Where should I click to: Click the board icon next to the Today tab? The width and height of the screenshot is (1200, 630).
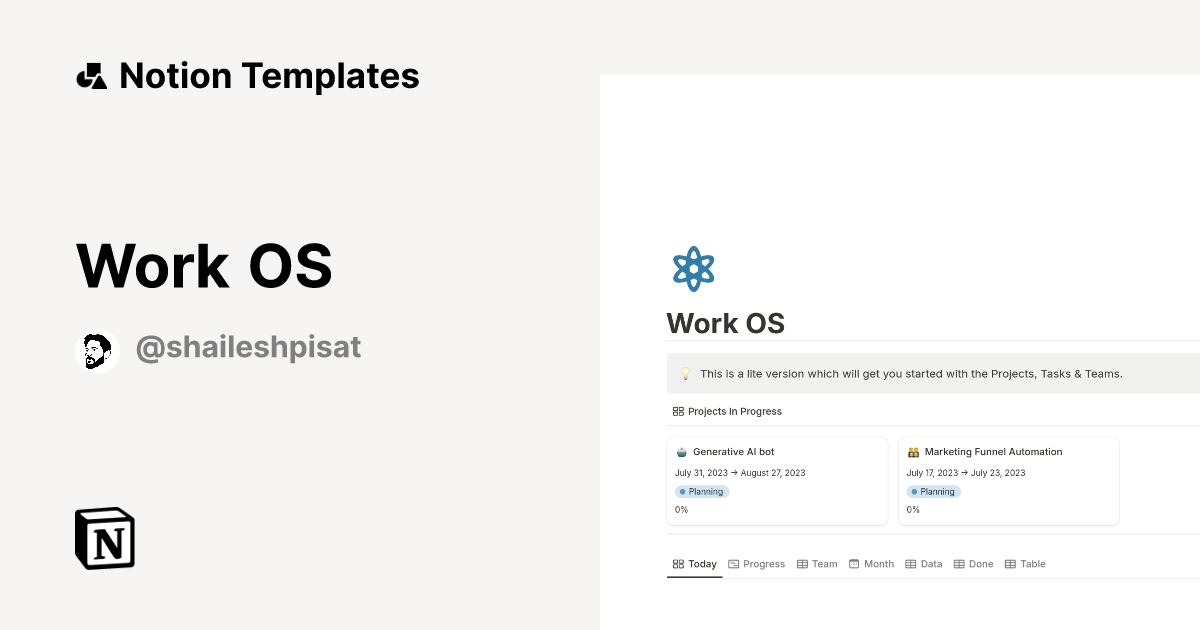(676, 563)
